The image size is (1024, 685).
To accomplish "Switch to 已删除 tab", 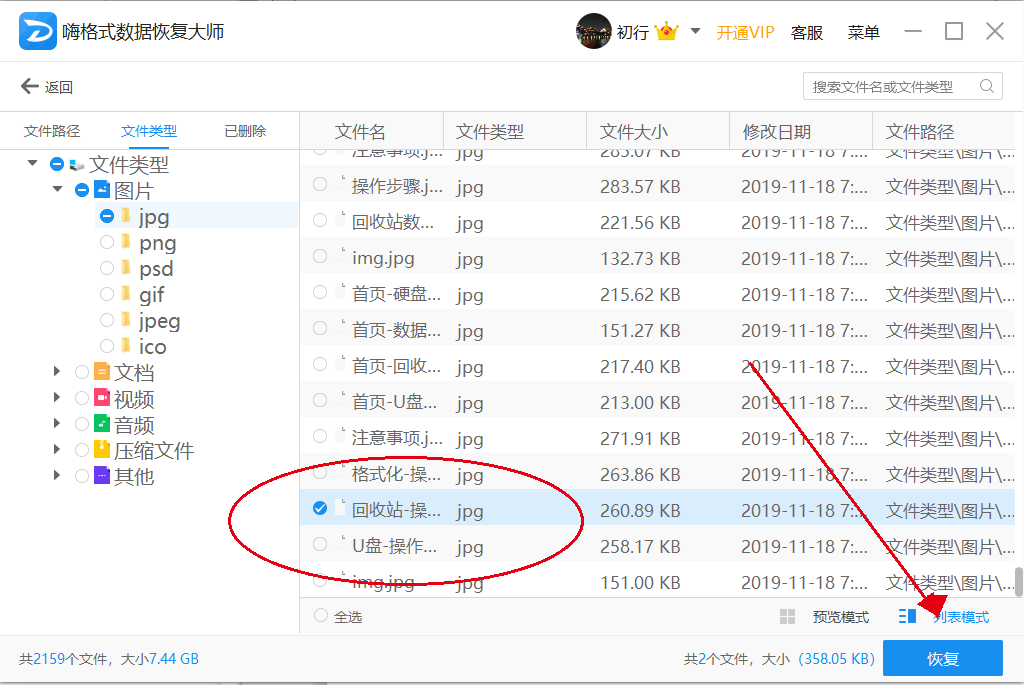I will [246, 131].
